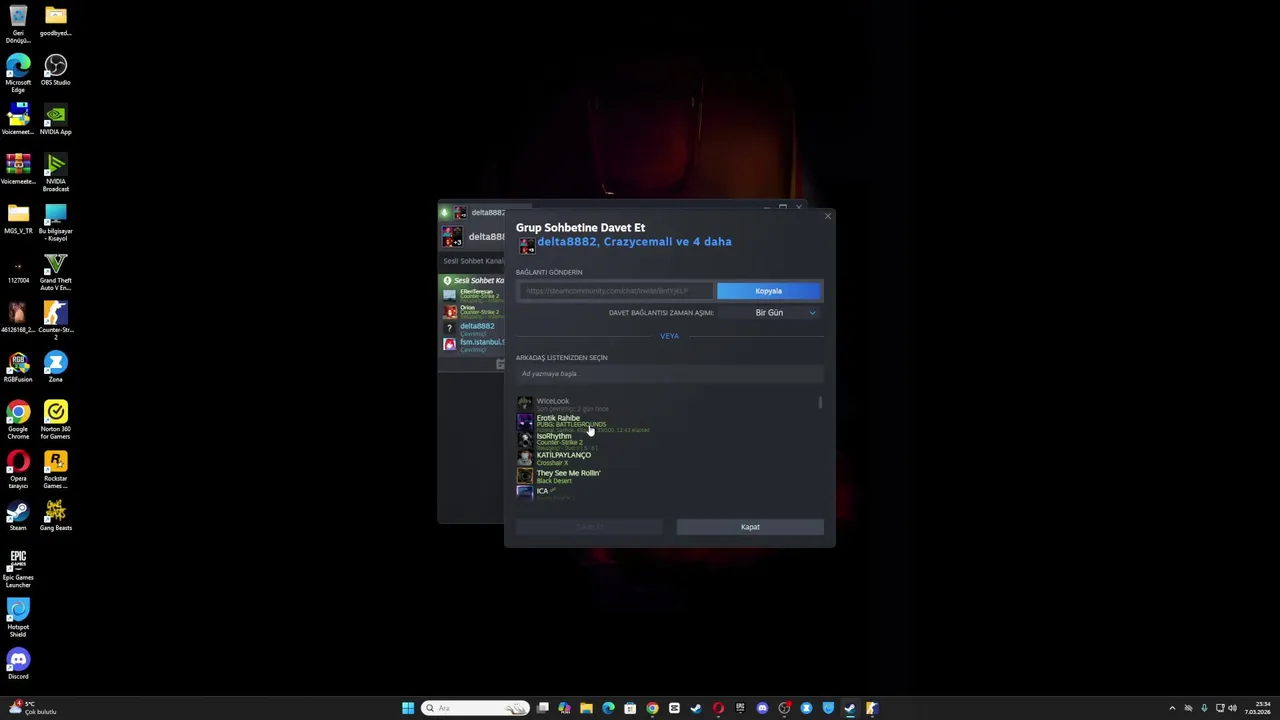Screen dimensions: 1280x720
Task: Show hidden system tray icons chevron
Action: click(1172, 708)
